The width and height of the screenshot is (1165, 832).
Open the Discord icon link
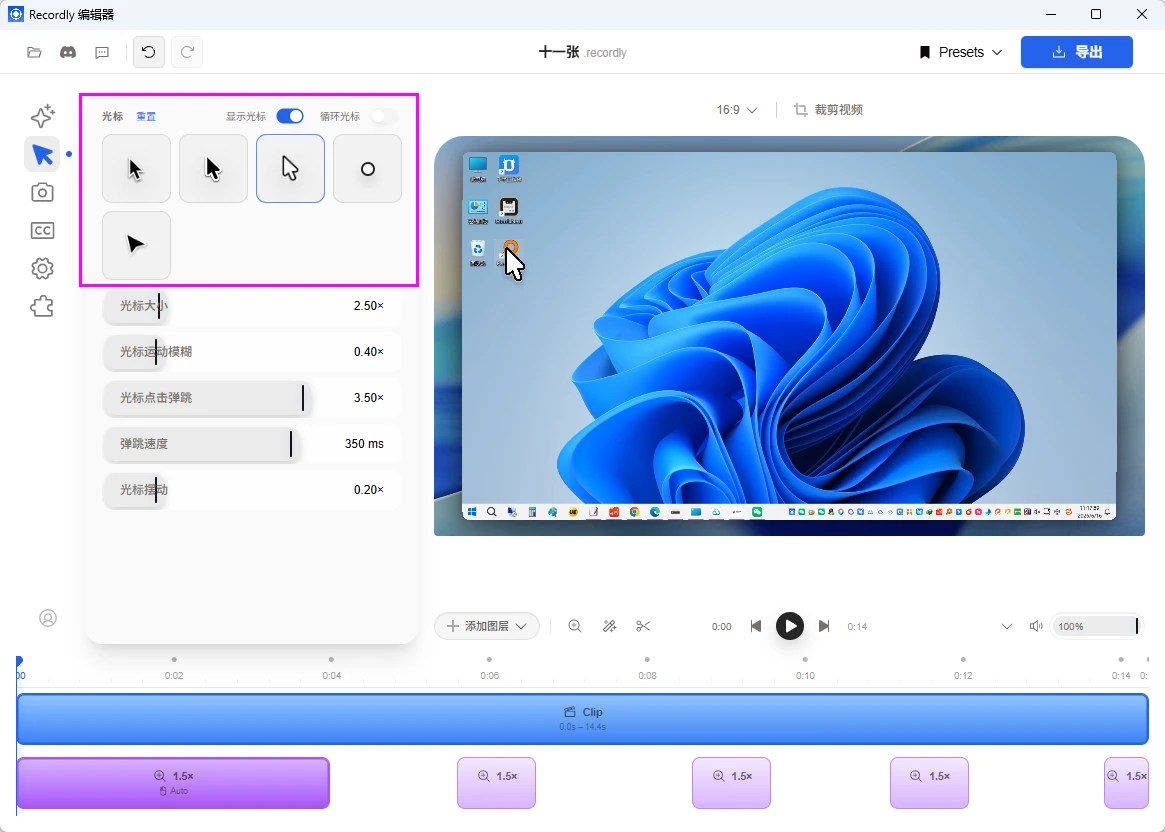pos(68,52)
